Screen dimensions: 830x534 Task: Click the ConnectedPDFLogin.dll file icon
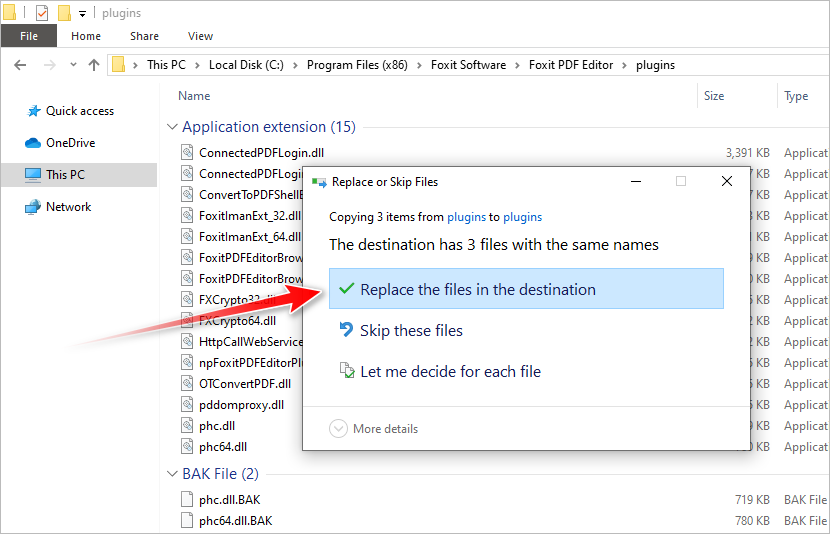pos(186,153)
